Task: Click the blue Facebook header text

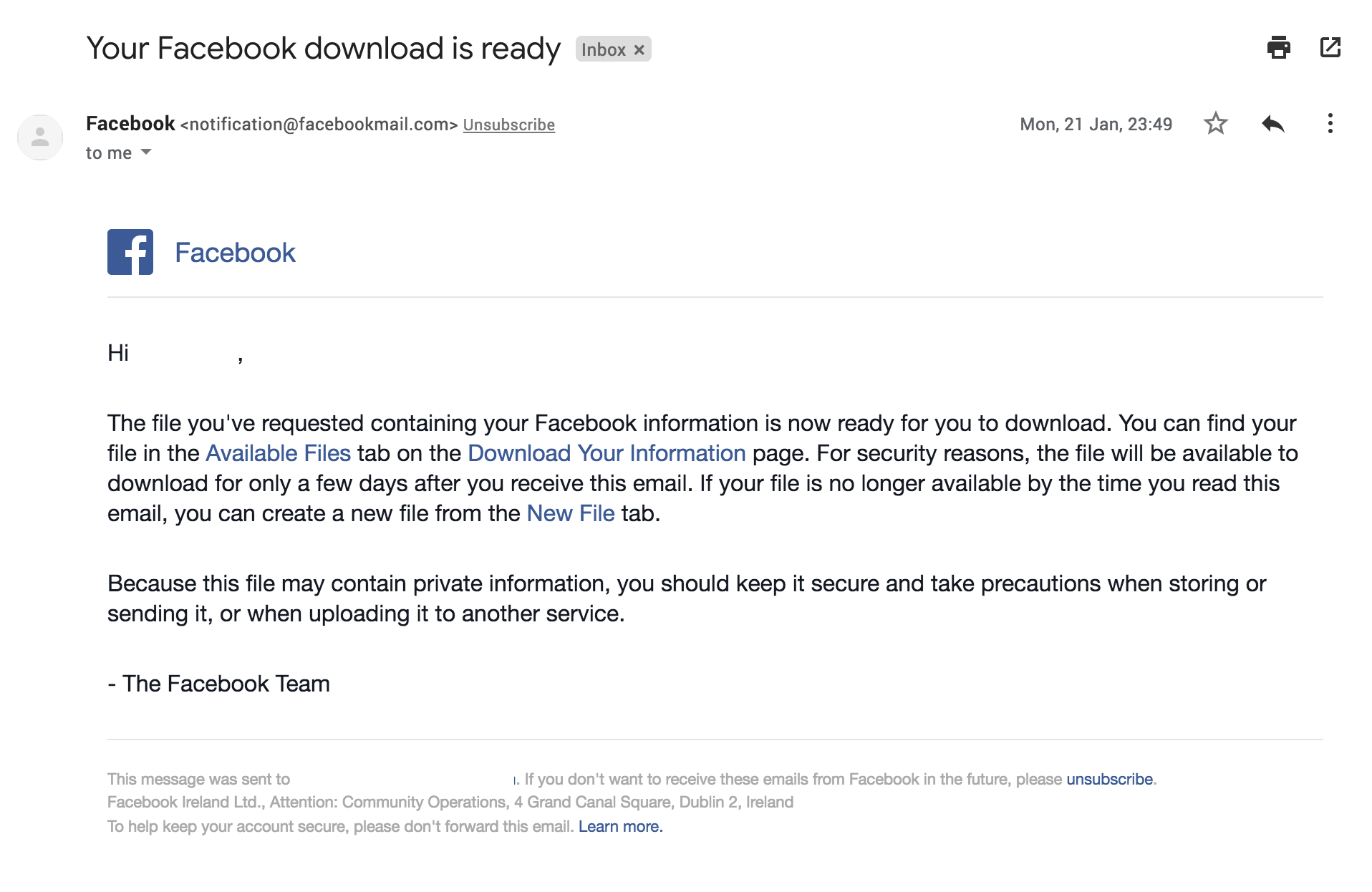Action: pos(235,253)
